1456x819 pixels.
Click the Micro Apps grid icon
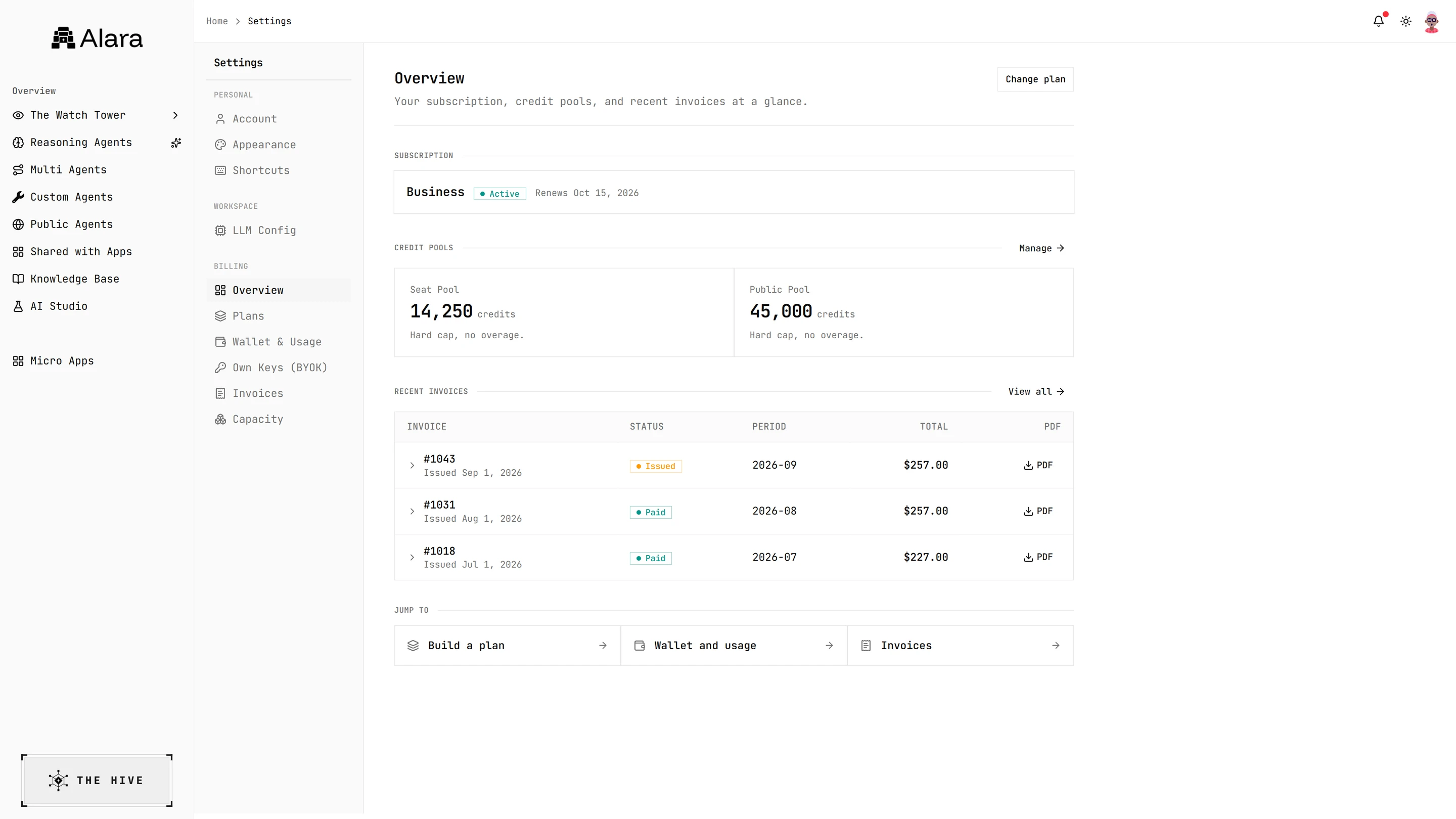[x=18, y=360]
